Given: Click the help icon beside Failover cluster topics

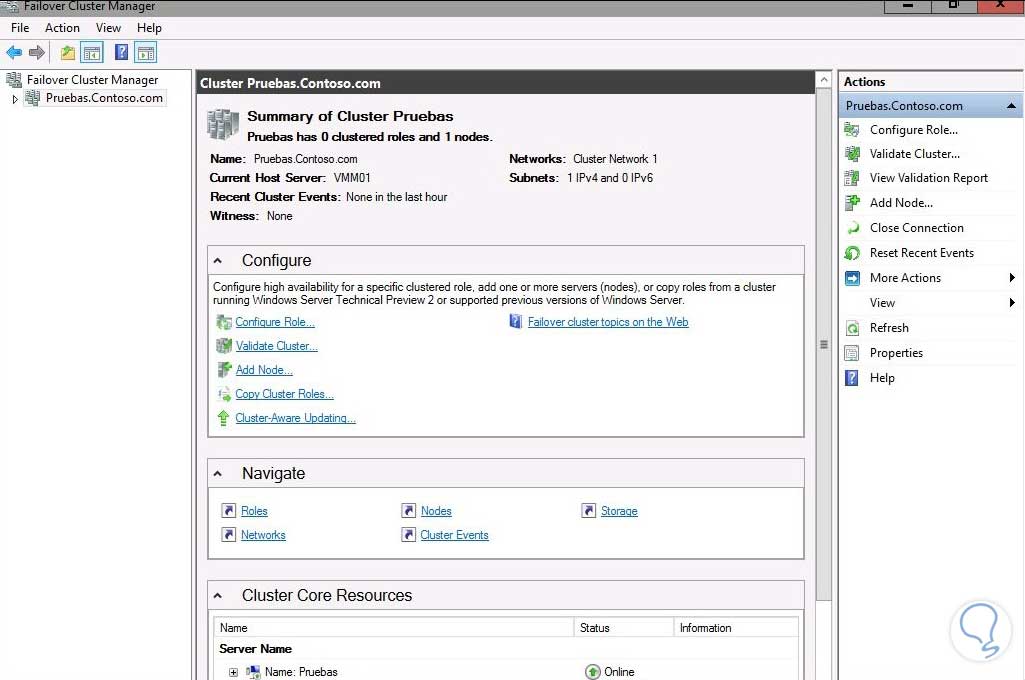Looking at the screenshot, I should [516, 322].
